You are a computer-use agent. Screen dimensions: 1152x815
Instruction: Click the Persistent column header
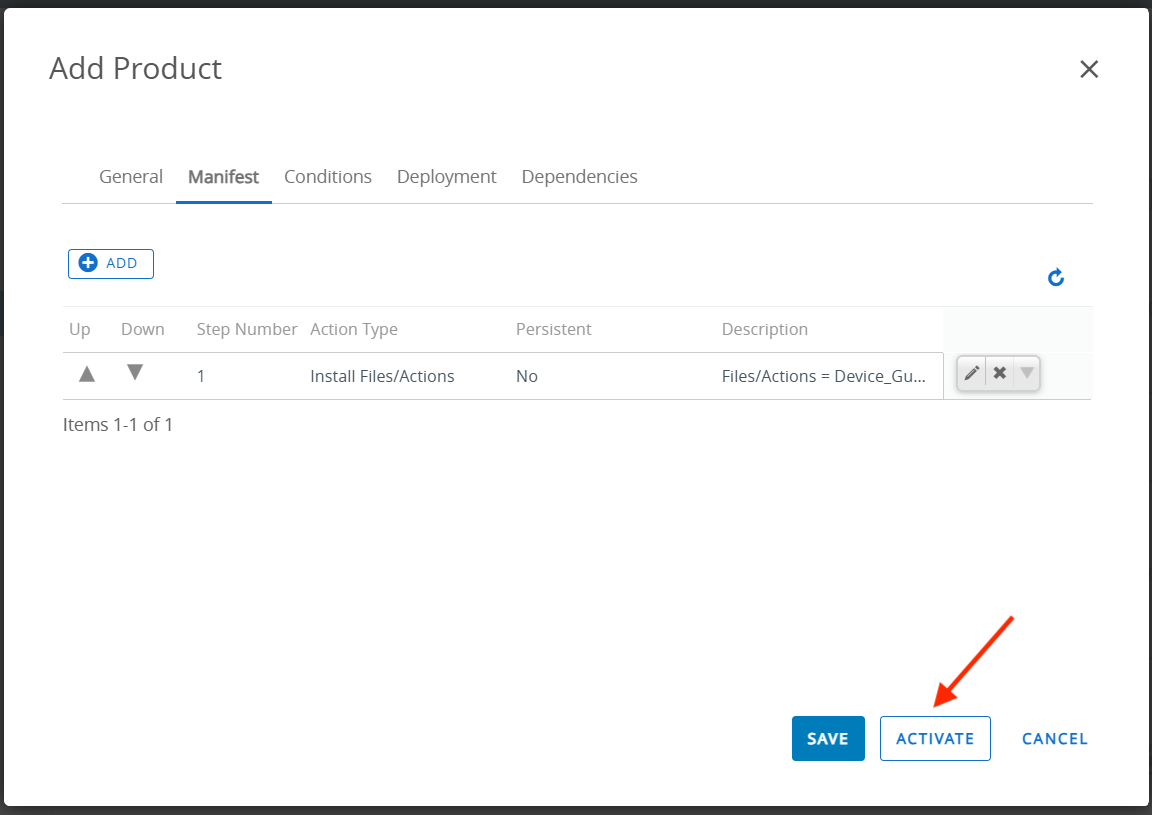pyautogui.click(x=553, y=329)
